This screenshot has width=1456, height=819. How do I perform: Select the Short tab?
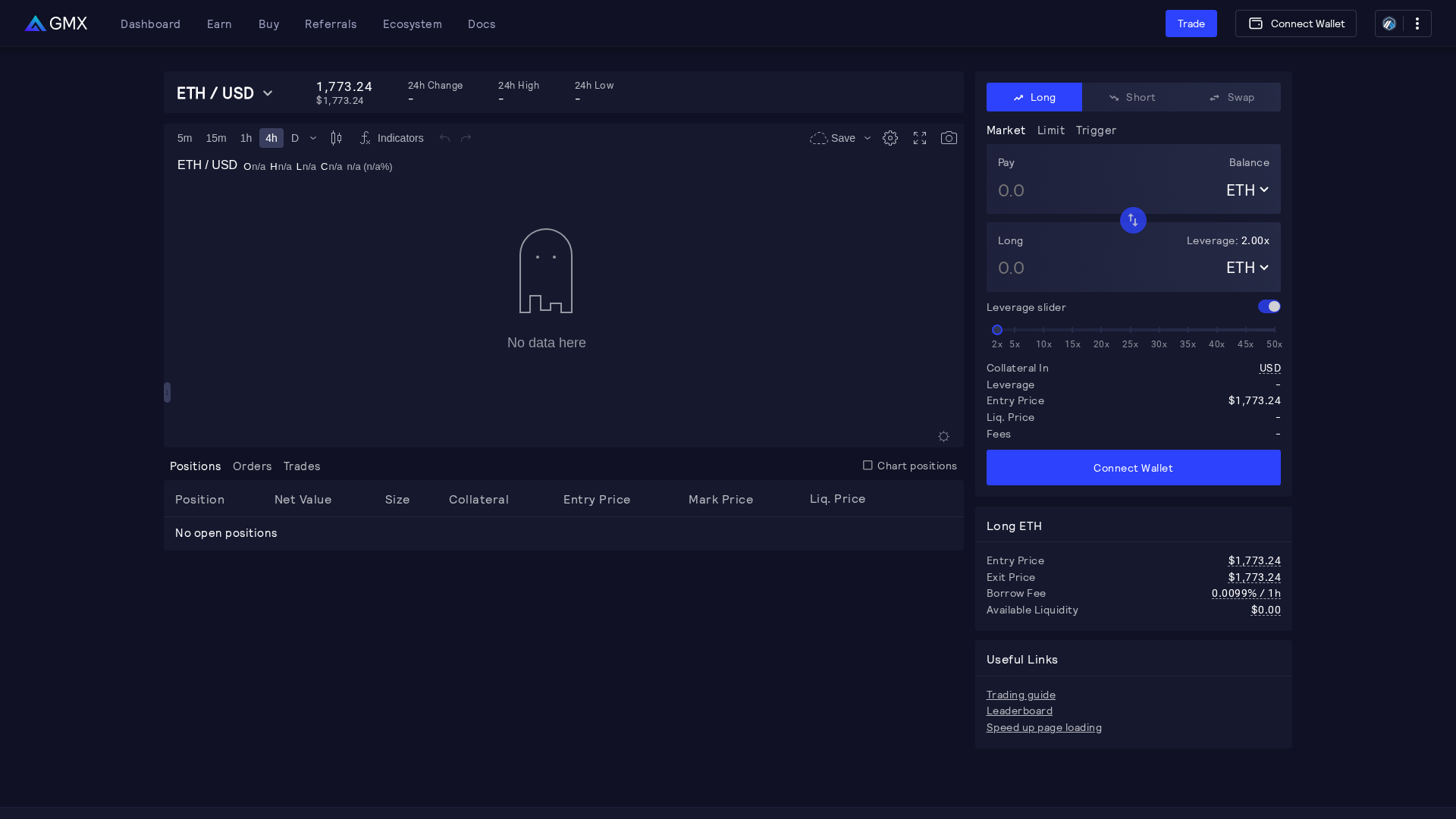[1132, 97]
